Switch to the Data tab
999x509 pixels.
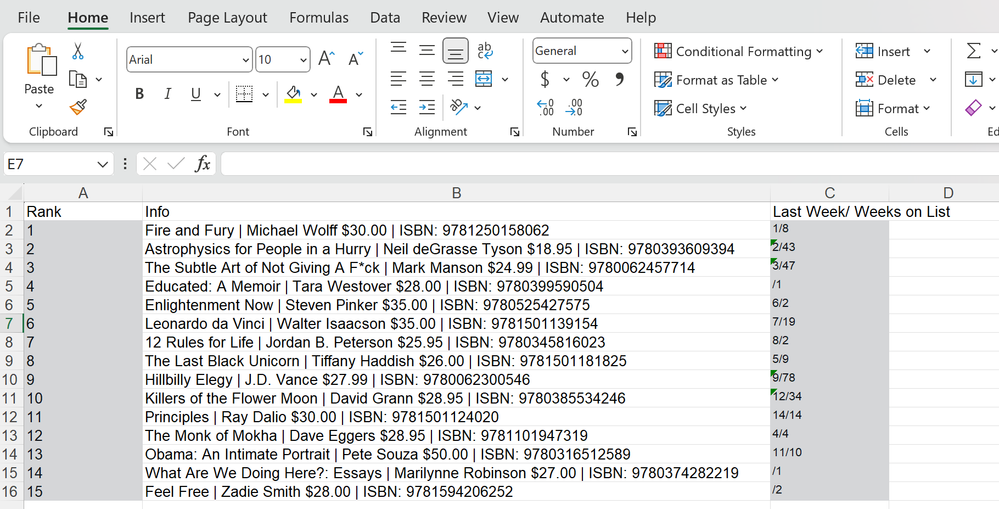(385, 18)
